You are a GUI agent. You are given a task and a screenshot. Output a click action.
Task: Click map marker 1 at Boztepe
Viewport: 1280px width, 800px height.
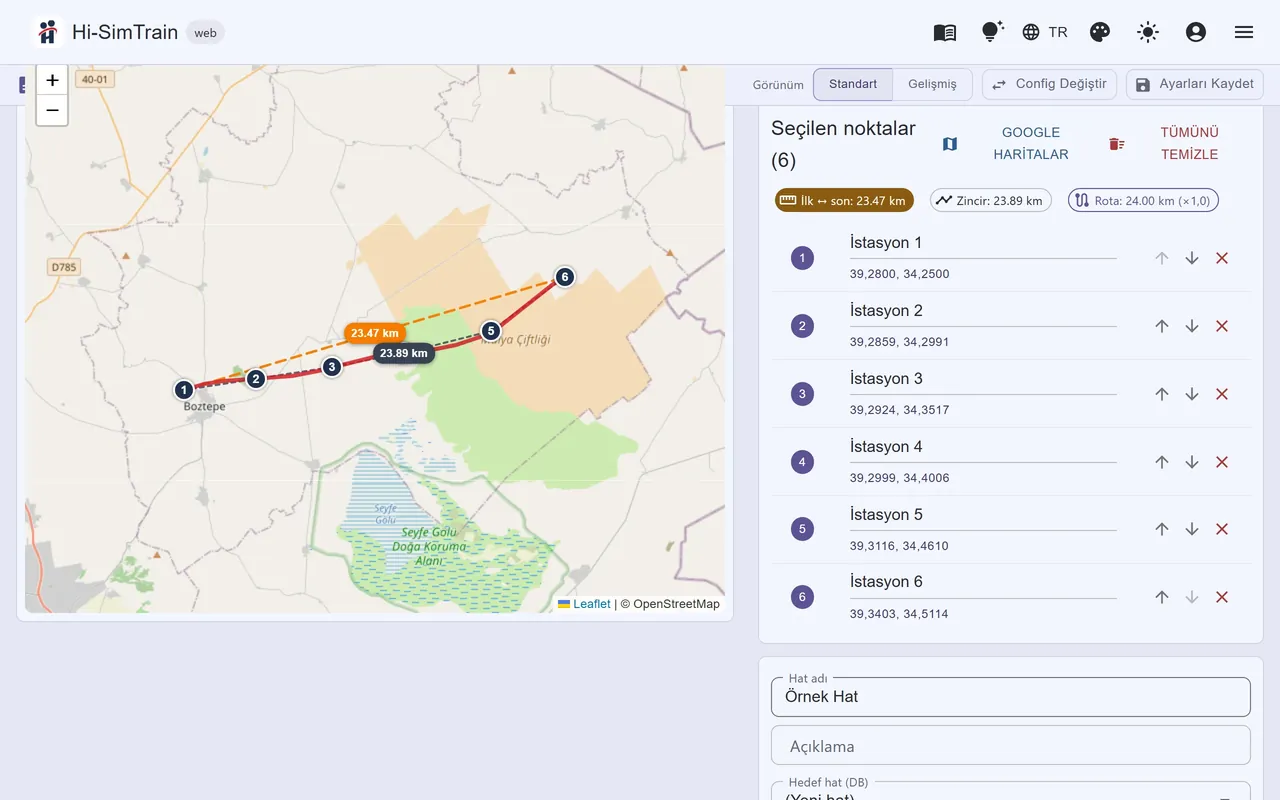(x=183, y=390)
